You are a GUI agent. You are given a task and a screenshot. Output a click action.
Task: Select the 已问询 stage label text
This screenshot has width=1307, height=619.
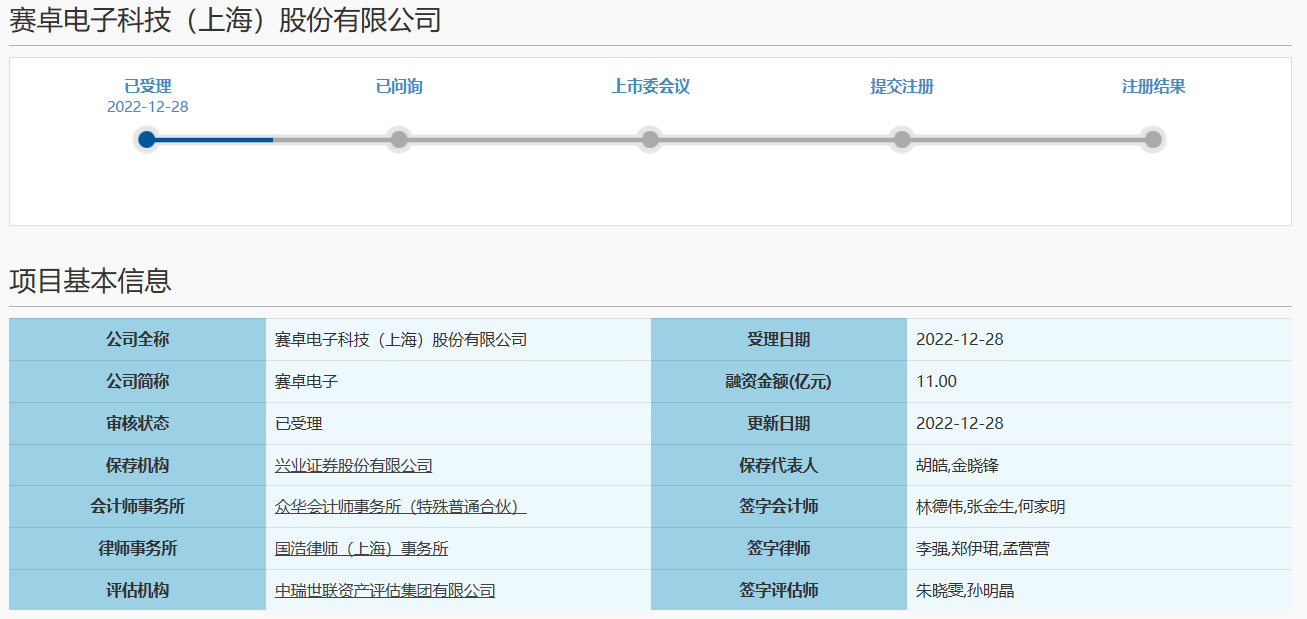click(399, 86)
